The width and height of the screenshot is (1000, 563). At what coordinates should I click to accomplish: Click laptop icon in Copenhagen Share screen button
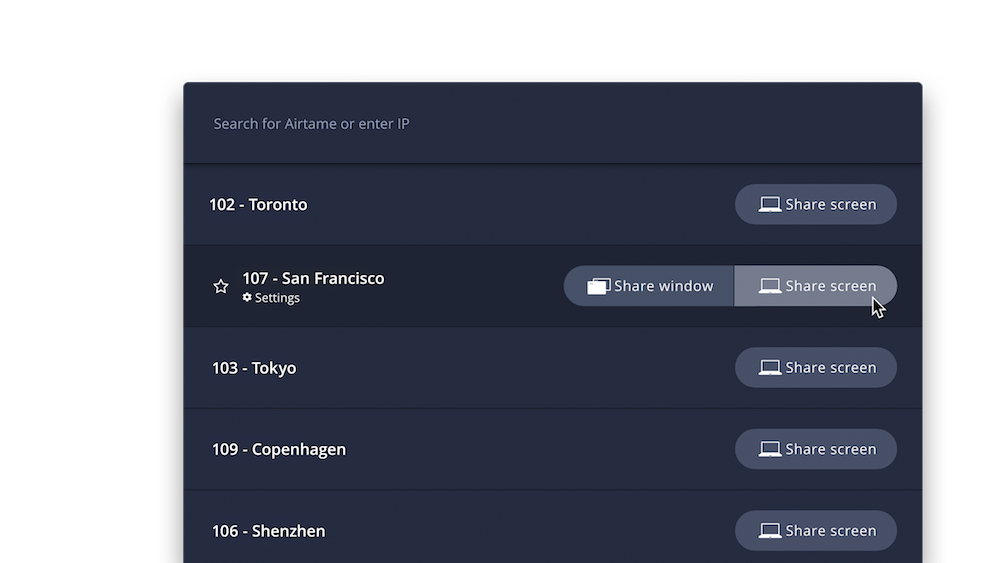pyautogui.click(x=770, y=449)
